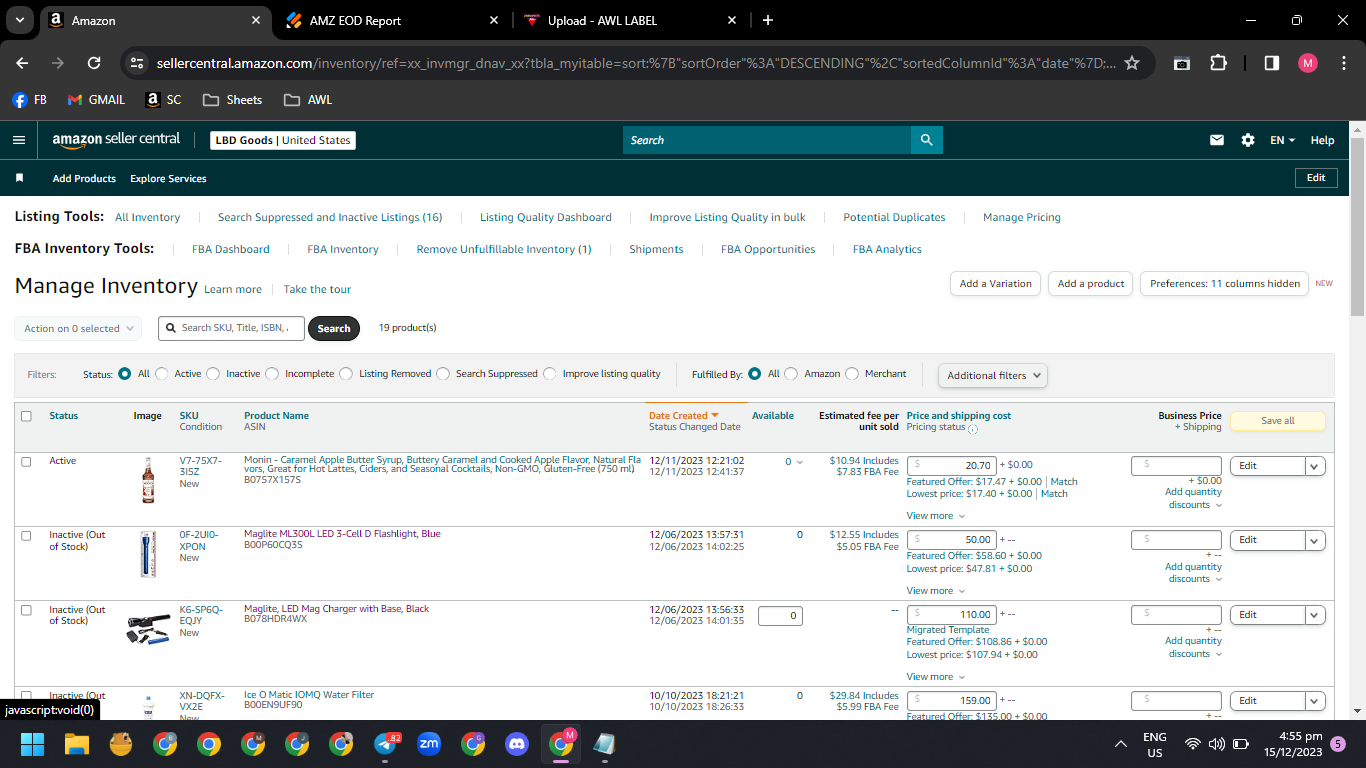Viewport: 1366px width, 768px height.
Task: Expand View more under Maglite ML300L pricing
Action: point(936,591)
